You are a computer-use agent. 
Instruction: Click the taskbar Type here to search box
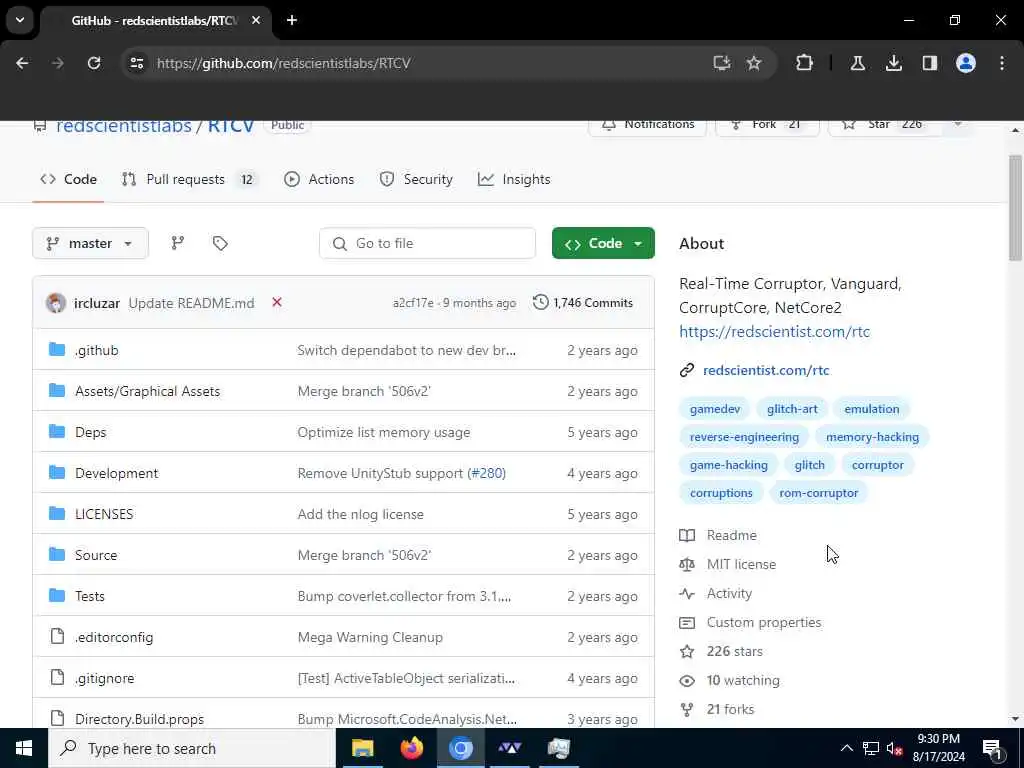(191, 748)
